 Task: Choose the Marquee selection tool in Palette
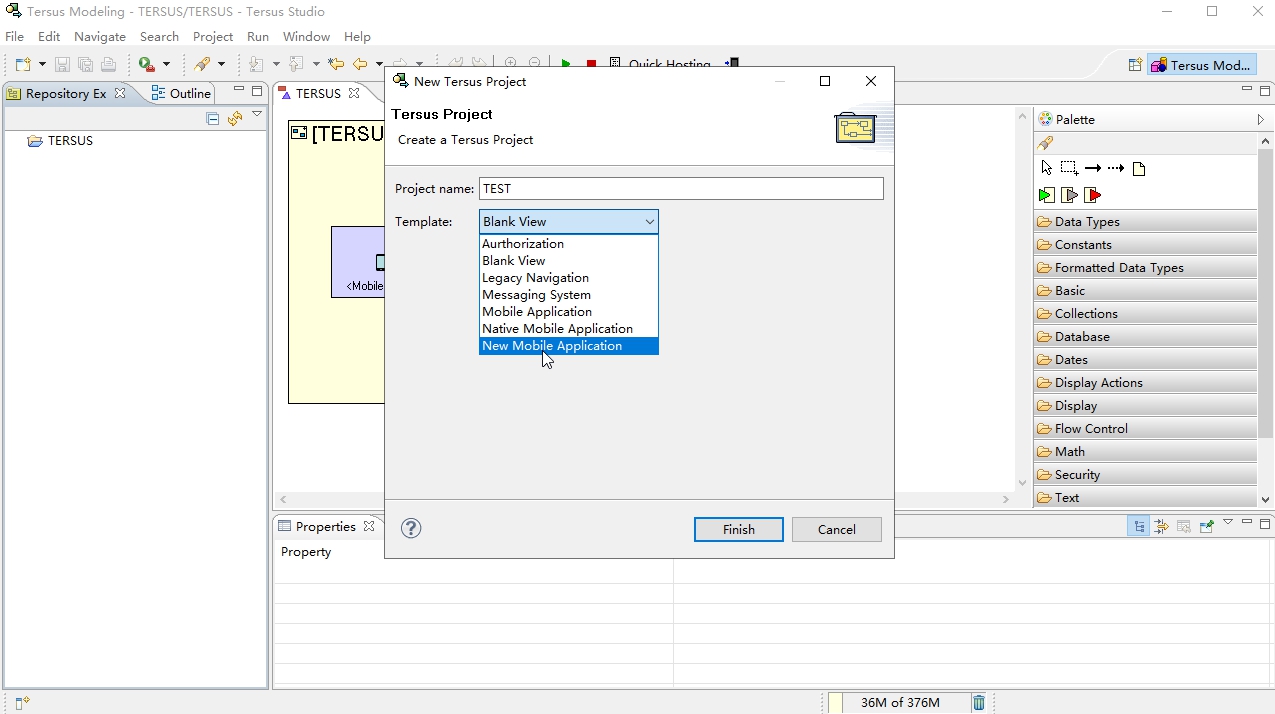(x=1069, y=168)
